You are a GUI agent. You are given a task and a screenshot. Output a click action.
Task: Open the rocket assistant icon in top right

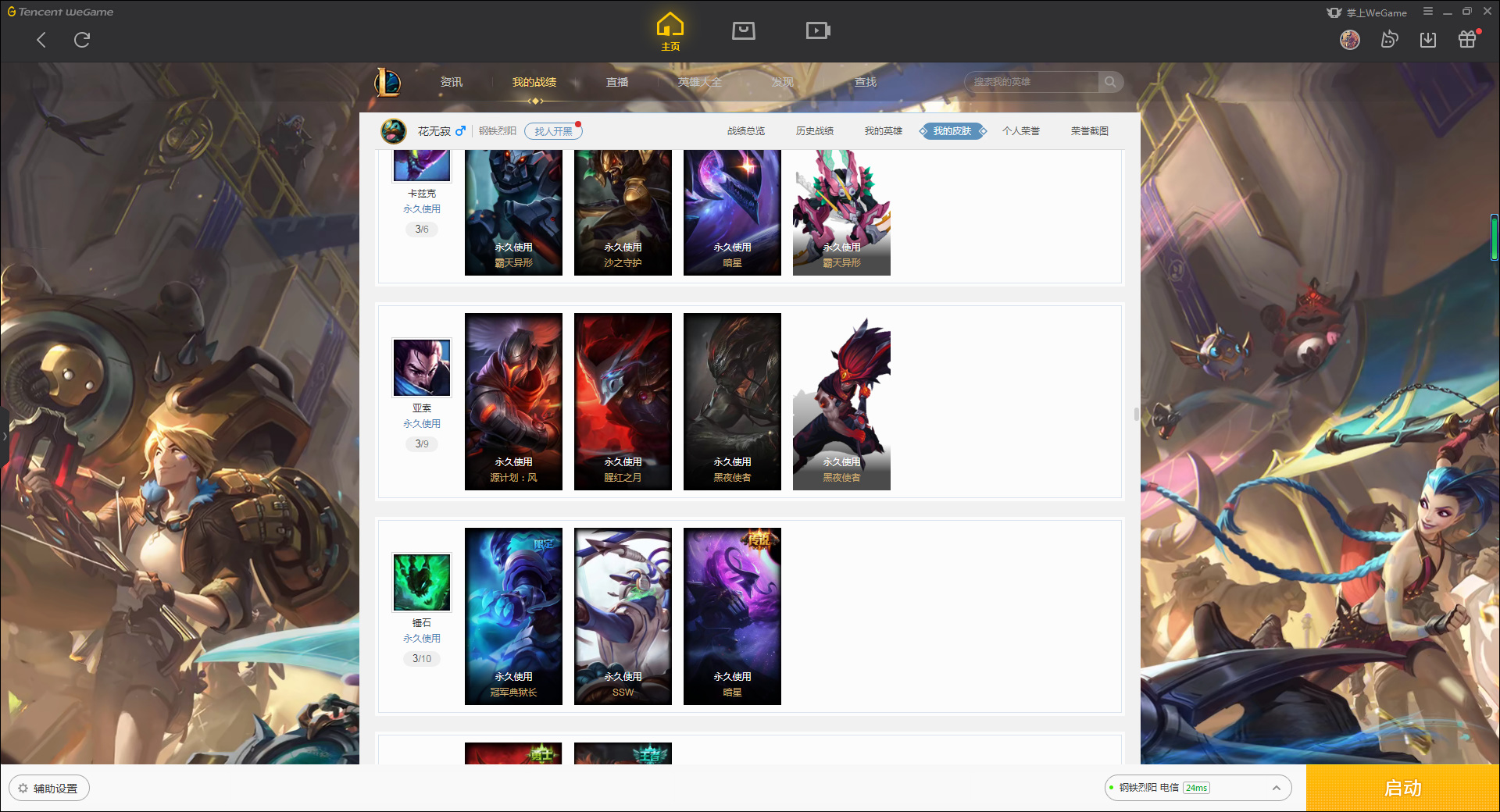1389,39
